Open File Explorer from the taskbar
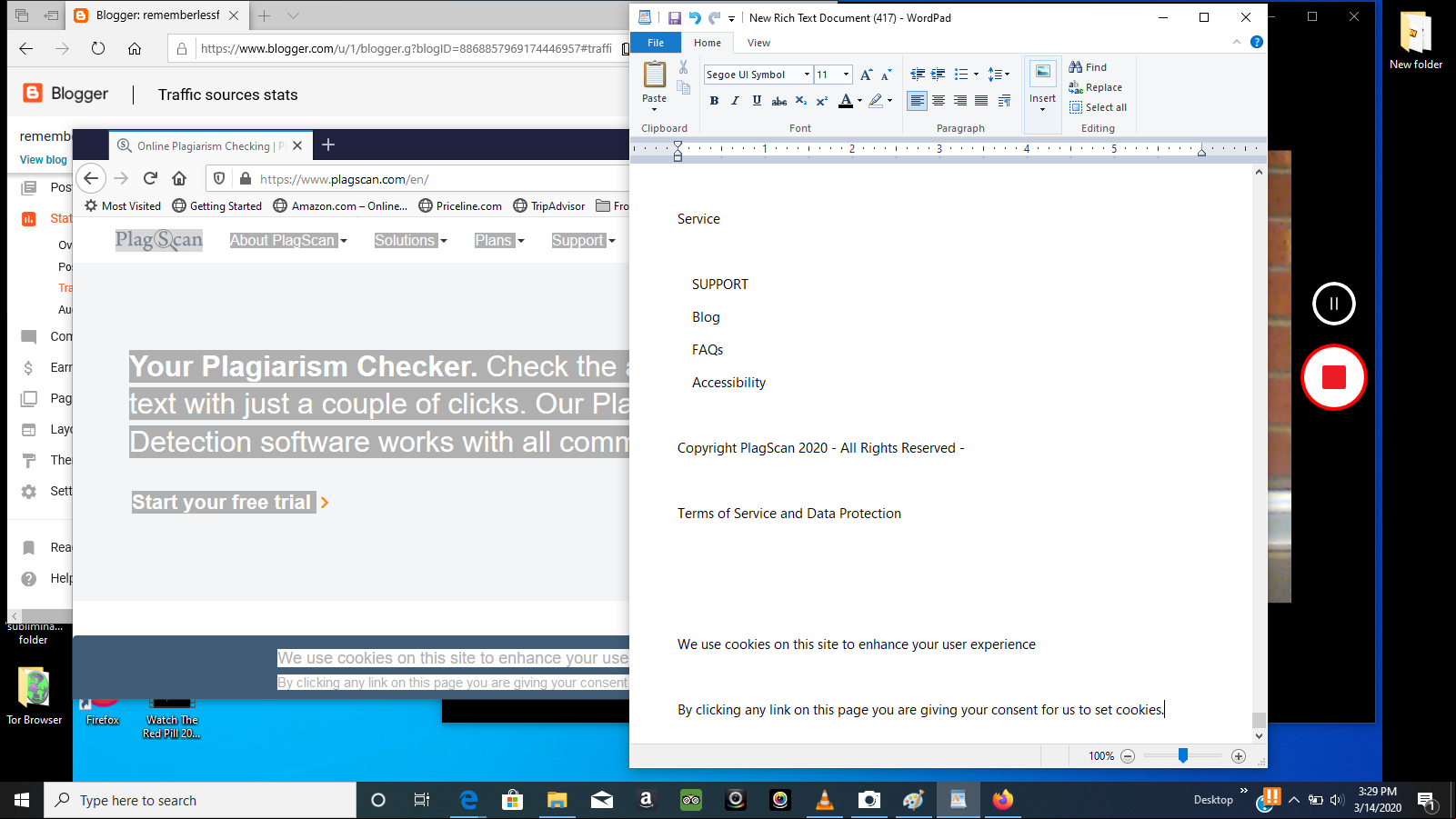 pos(557,800)
